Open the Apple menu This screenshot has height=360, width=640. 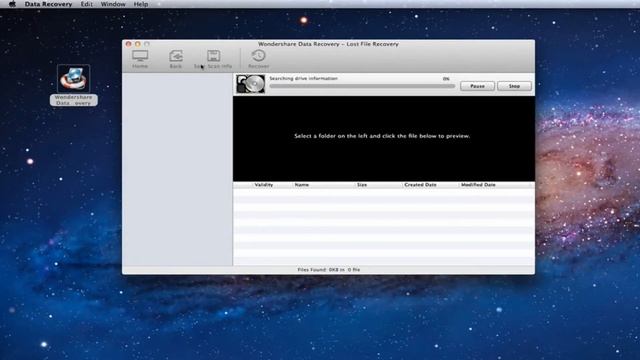[x=12, y=4]
